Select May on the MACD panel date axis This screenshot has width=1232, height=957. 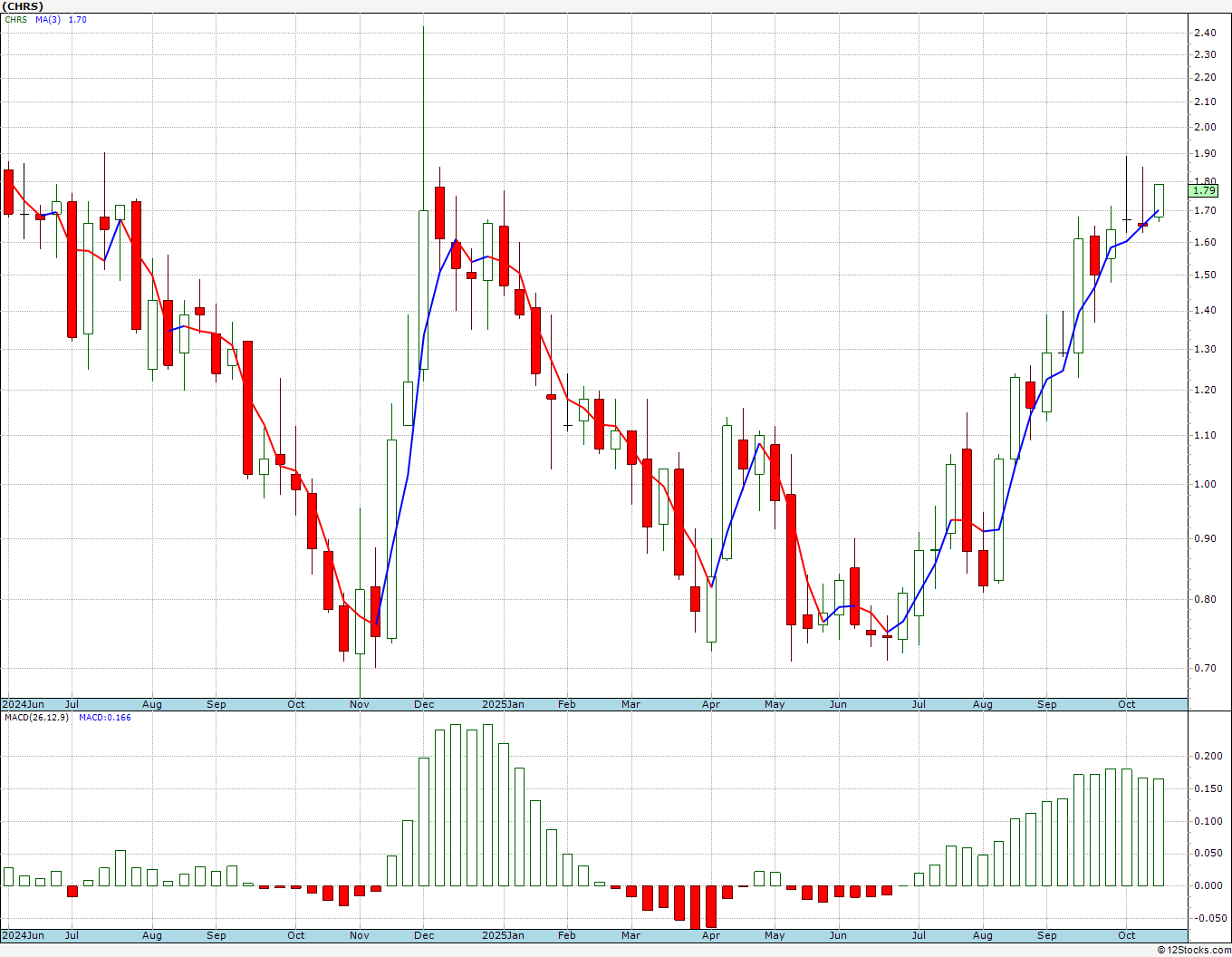tap(775, 935)
